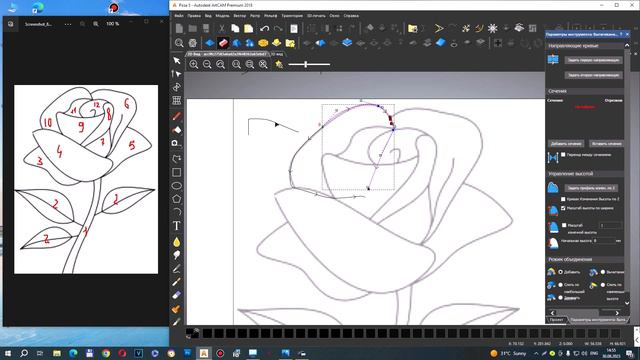Enable the curve height change by Z checkbox
640x360 pixels.
click(563, 199)
